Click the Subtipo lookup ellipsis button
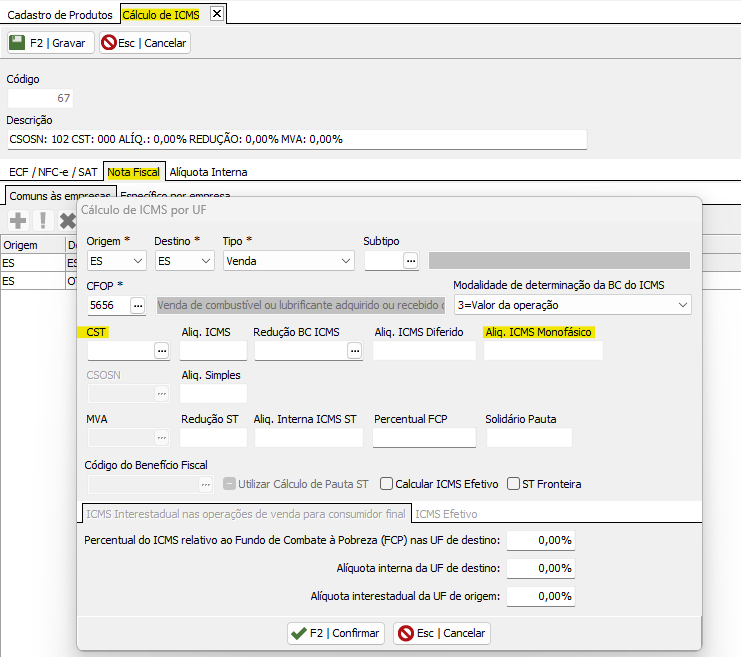Viewport: 741px width, 657px height. [410, 261]
